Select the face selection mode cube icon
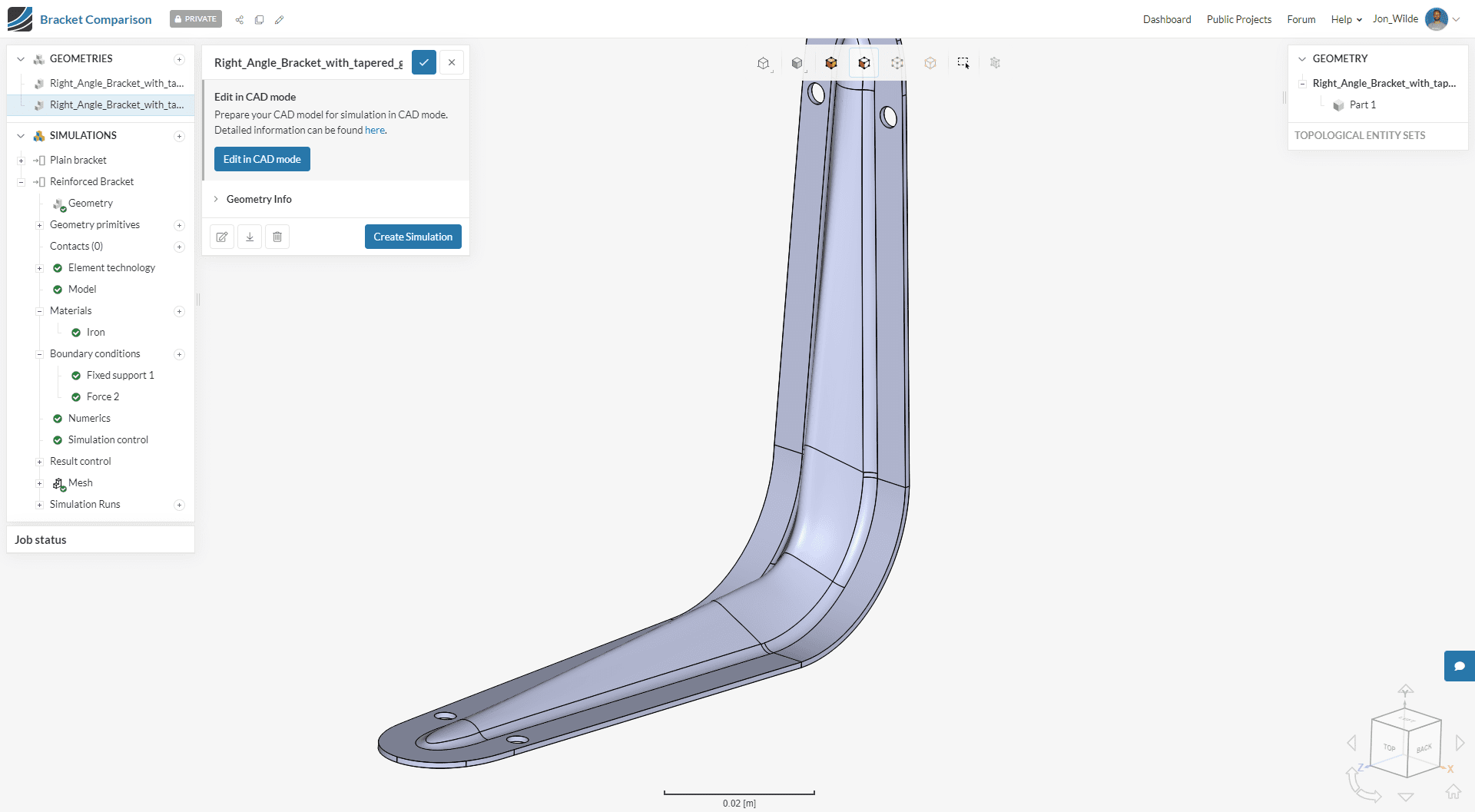This screenshot has width=1475, height=812. [863, 63]
